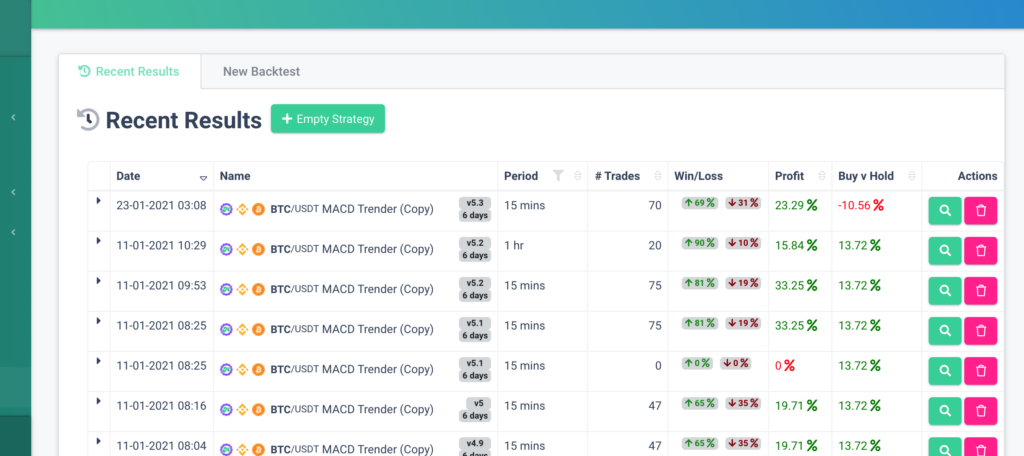Inspect the zero-trades 11-01-2021 08:25 backtest

coord(944,370)
